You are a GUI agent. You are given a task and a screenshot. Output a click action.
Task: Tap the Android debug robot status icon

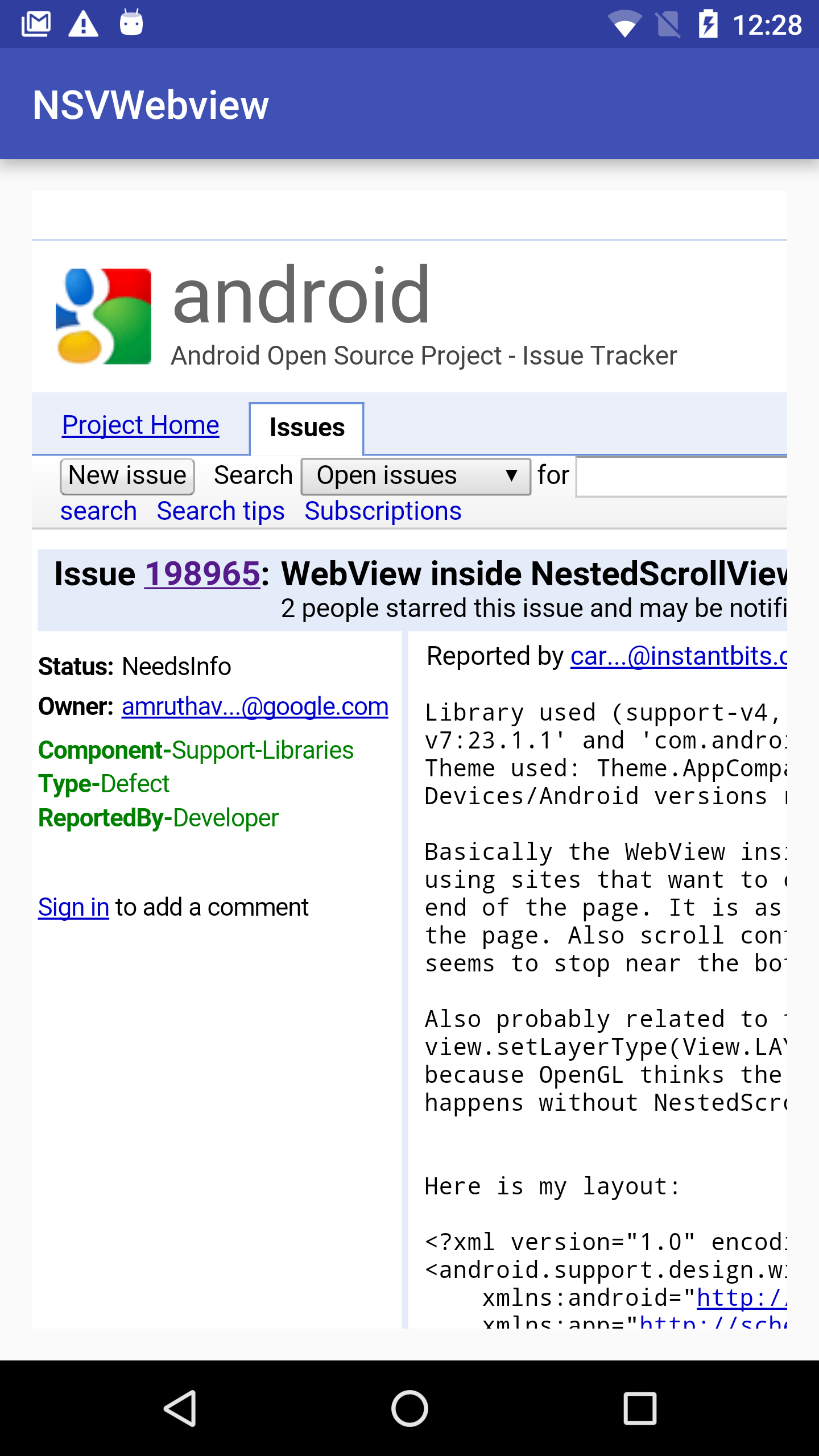point(131,24)
